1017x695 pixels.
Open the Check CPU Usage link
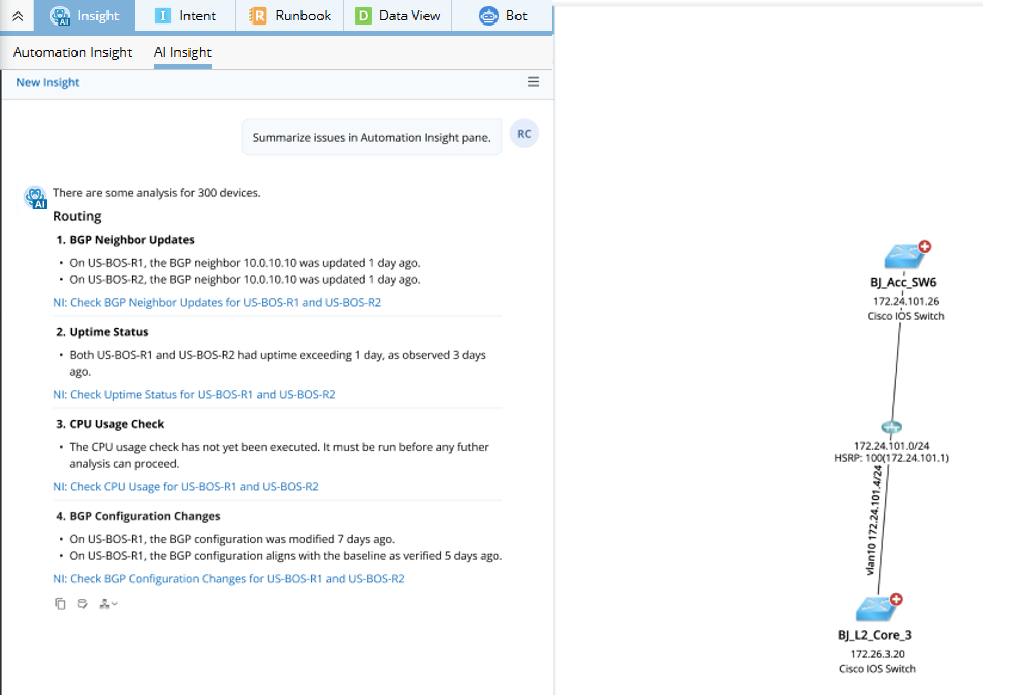(185, 486)
